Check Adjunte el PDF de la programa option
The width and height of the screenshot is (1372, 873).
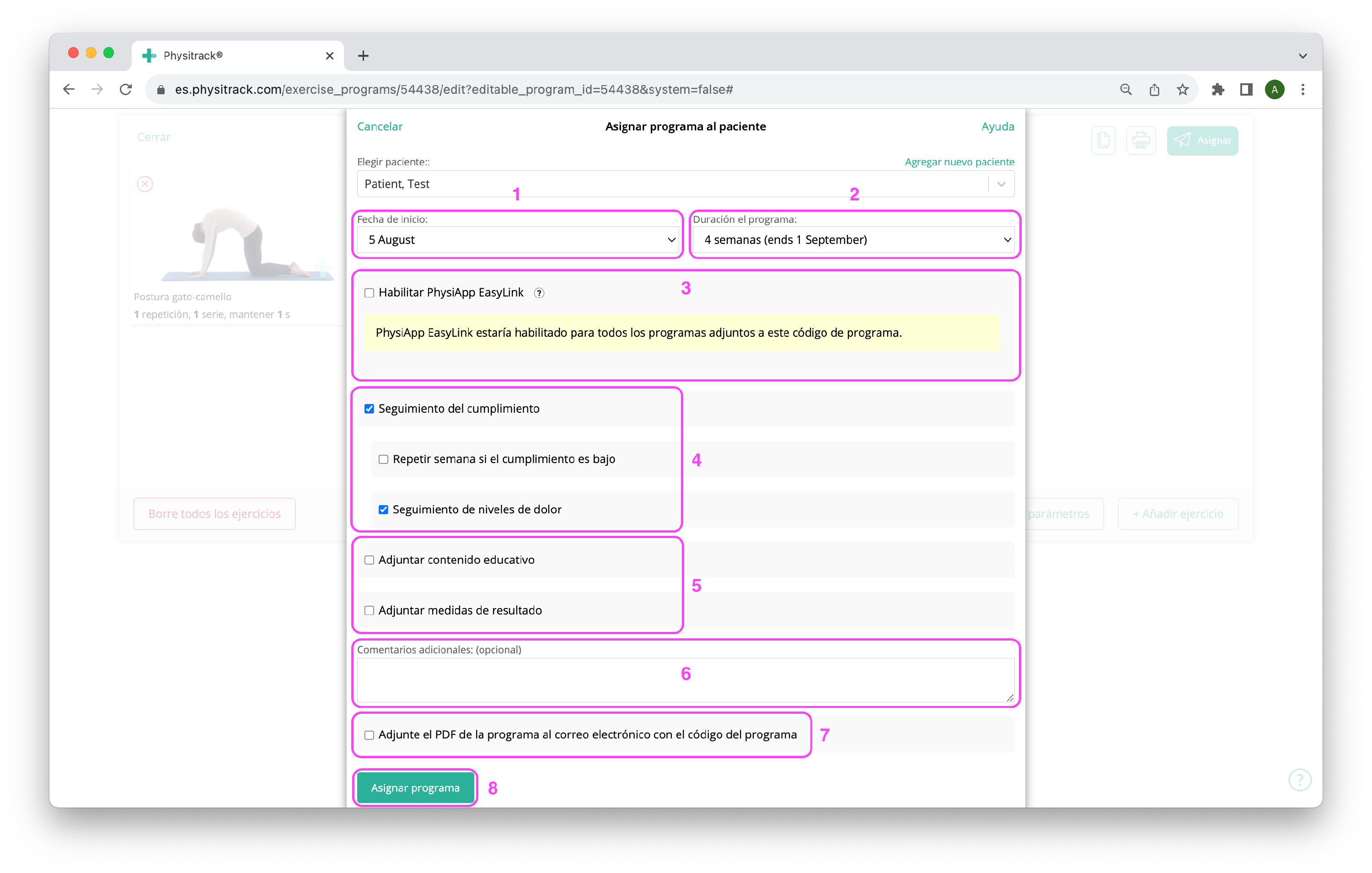tap(369, 735)
